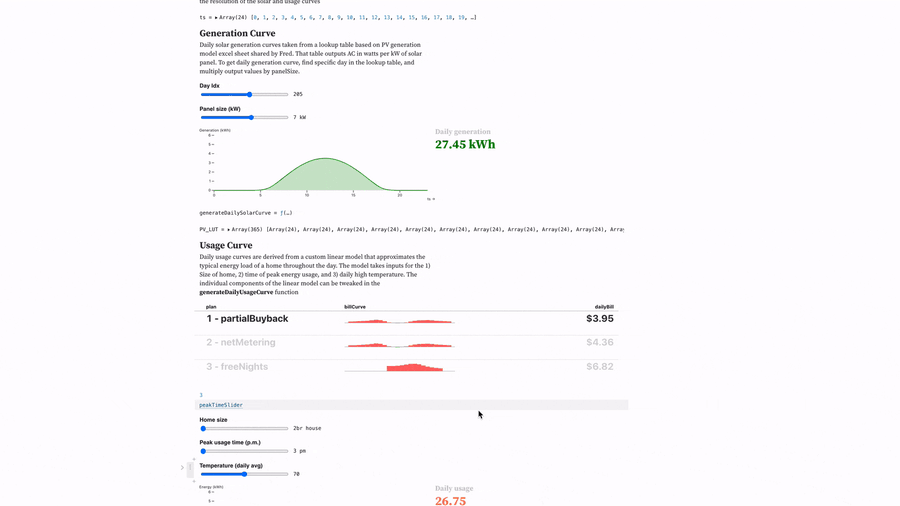Click the dailyBill column header
900x506 pixels.
(604, 307)
